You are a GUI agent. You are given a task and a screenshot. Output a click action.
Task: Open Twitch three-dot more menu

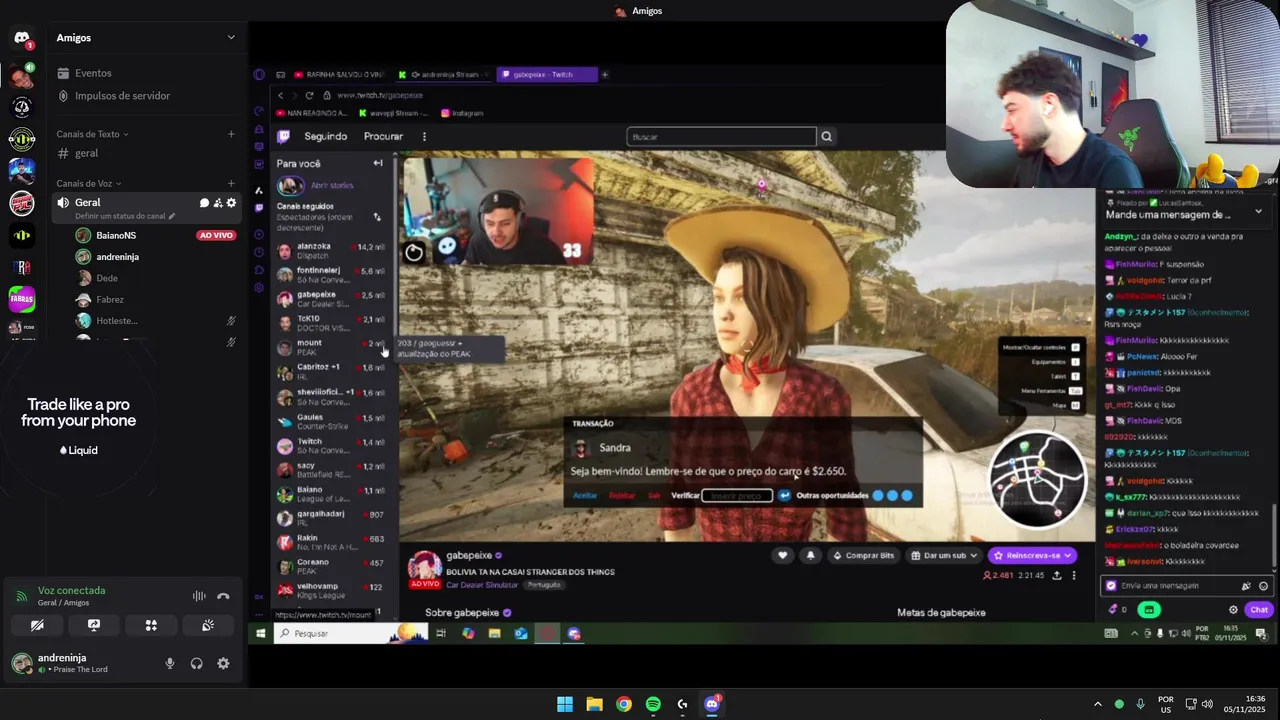[x=424, y=136]
